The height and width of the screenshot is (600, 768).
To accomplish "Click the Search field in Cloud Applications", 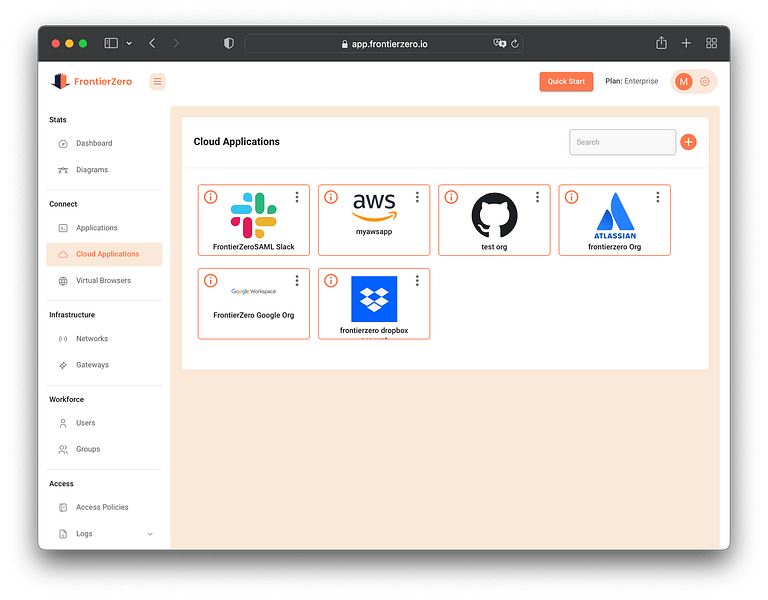I will pyautogui.click(x=623, y=142).
